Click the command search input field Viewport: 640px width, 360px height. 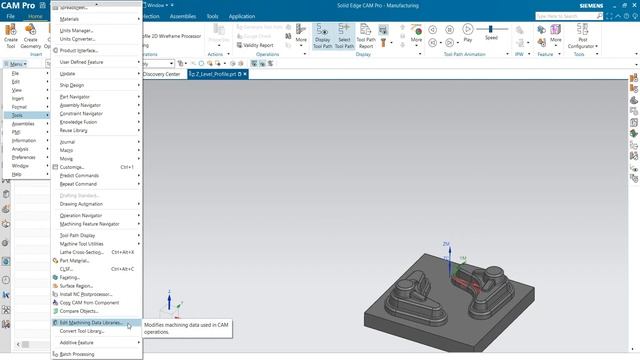tap(566, 16)
